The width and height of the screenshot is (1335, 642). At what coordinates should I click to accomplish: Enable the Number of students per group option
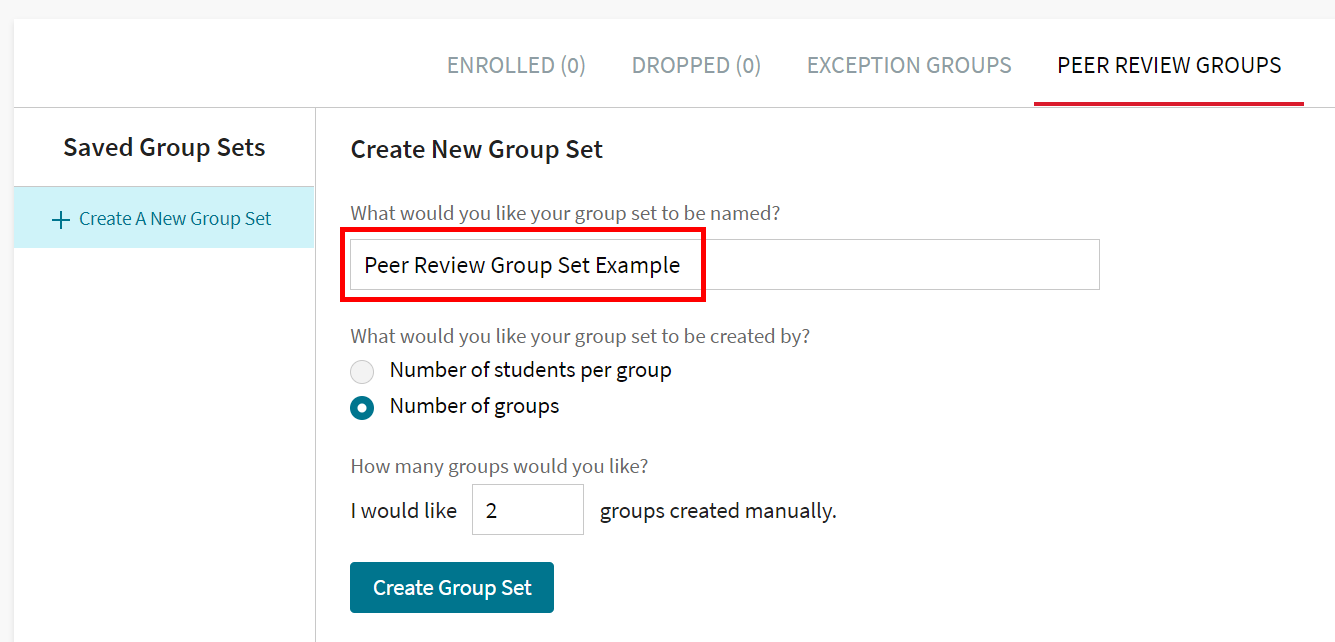pos(362,371)
